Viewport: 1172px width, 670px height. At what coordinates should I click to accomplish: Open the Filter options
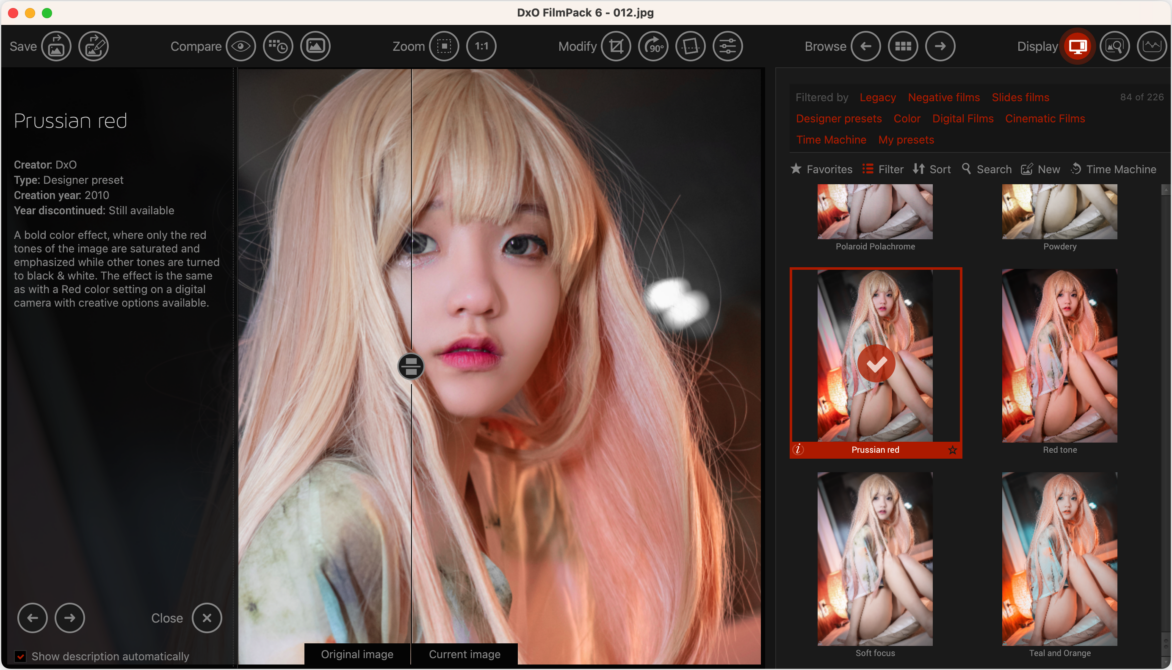[x=883, y=169]
